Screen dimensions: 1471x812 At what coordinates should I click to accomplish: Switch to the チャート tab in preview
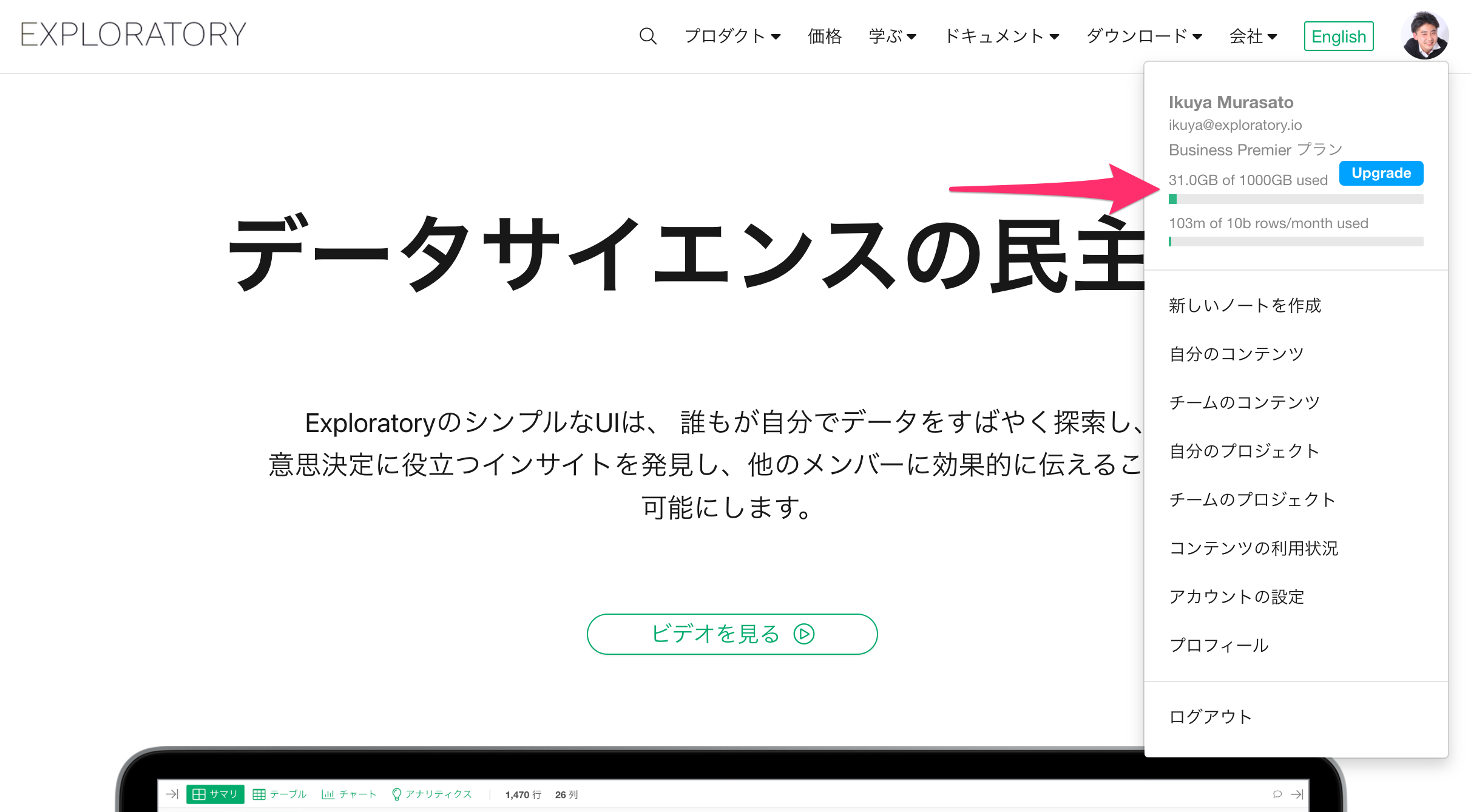(349, 794)
